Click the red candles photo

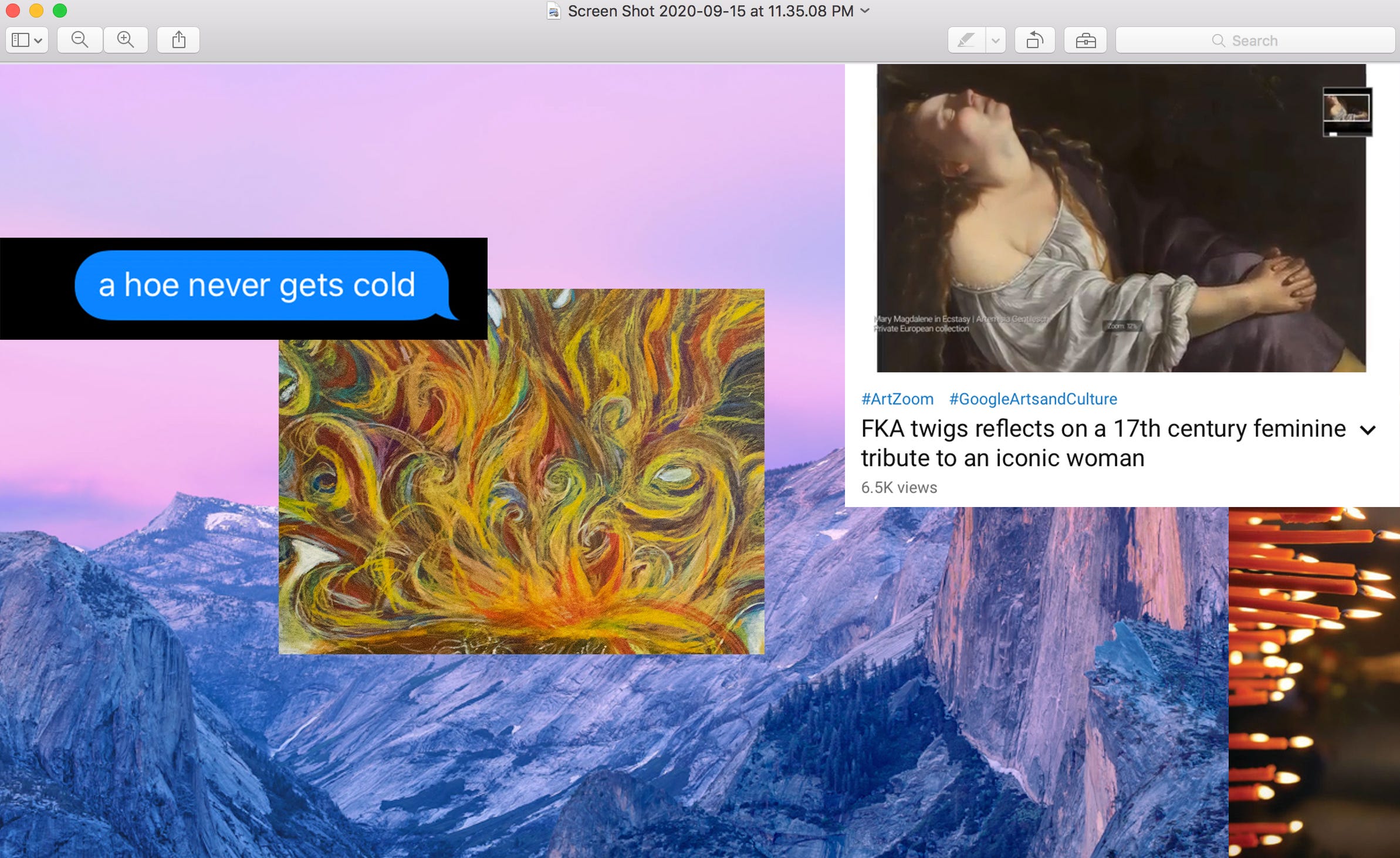[1314, 683]
